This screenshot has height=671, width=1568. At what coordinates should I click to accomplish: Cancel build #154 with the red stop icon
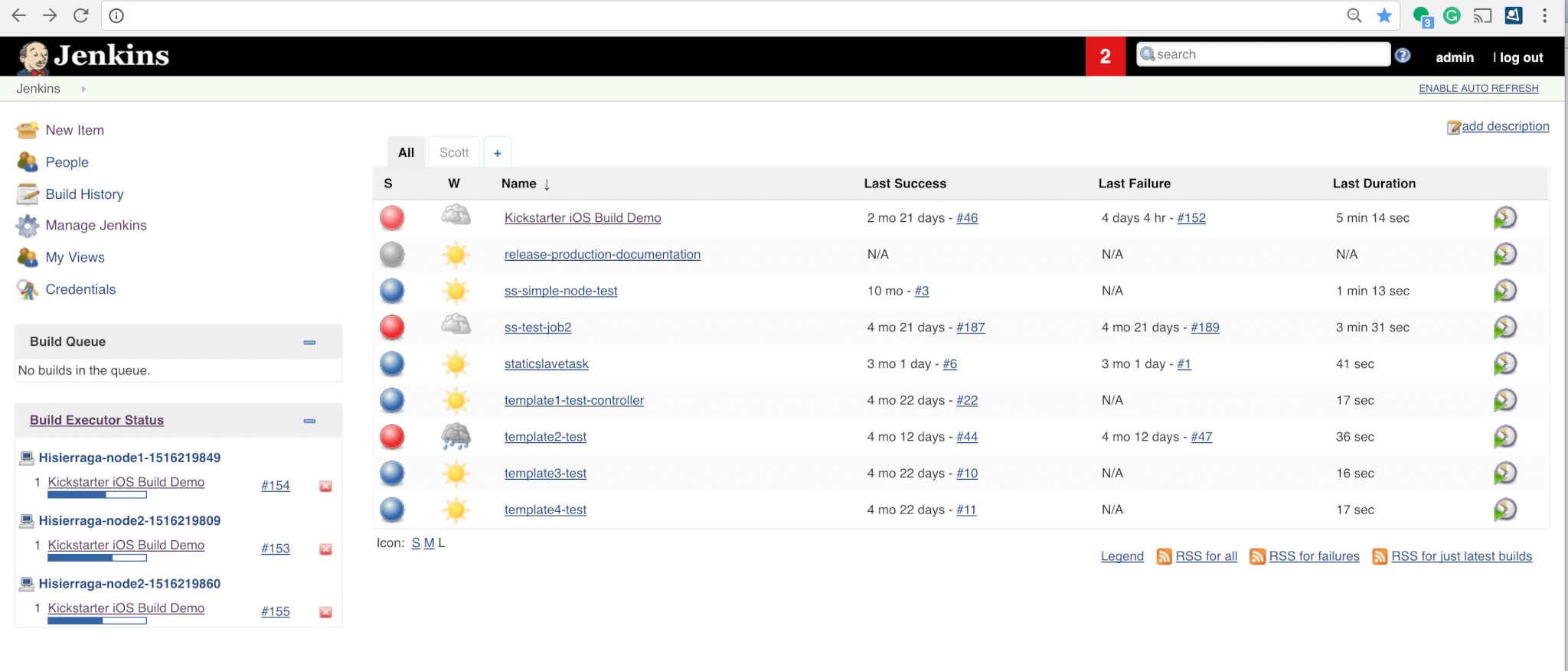click(325, 487)
